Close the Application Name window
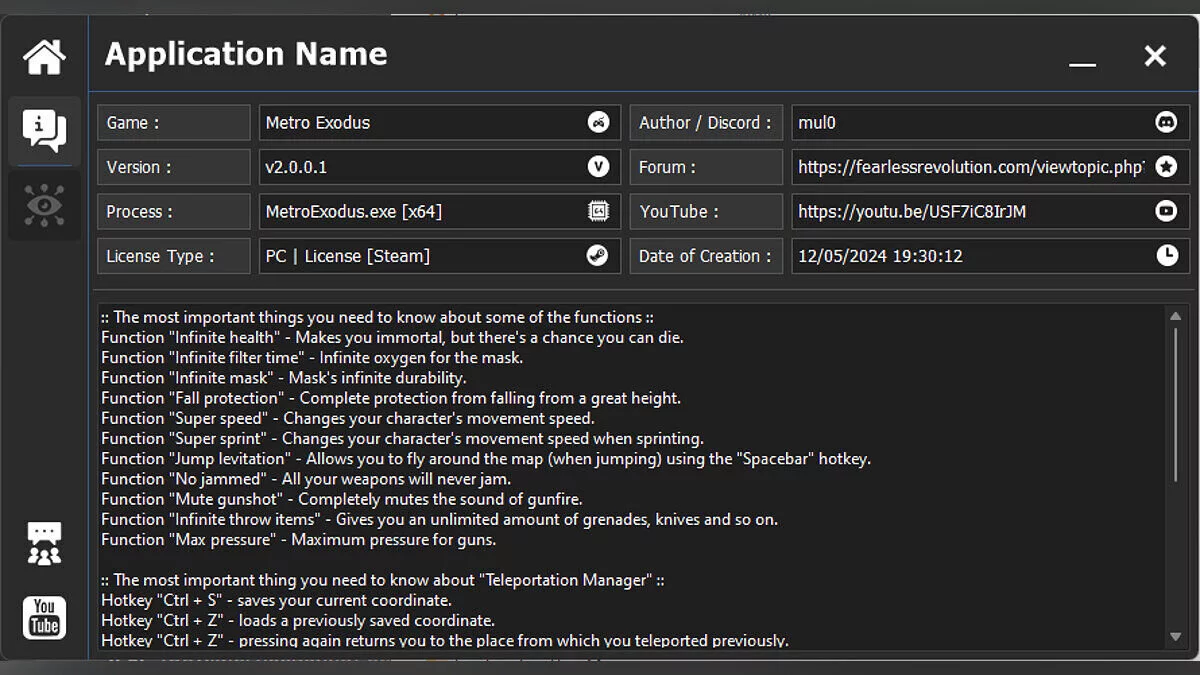 point(1155,56)
